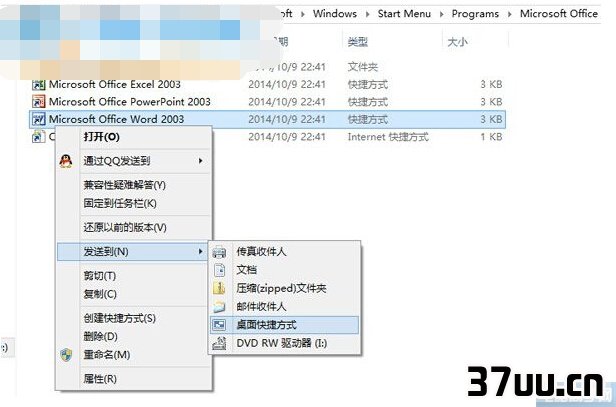Click the Internet shortcut file icon
The width and height of the screenshot is (616, 407).
coord(38,137)
